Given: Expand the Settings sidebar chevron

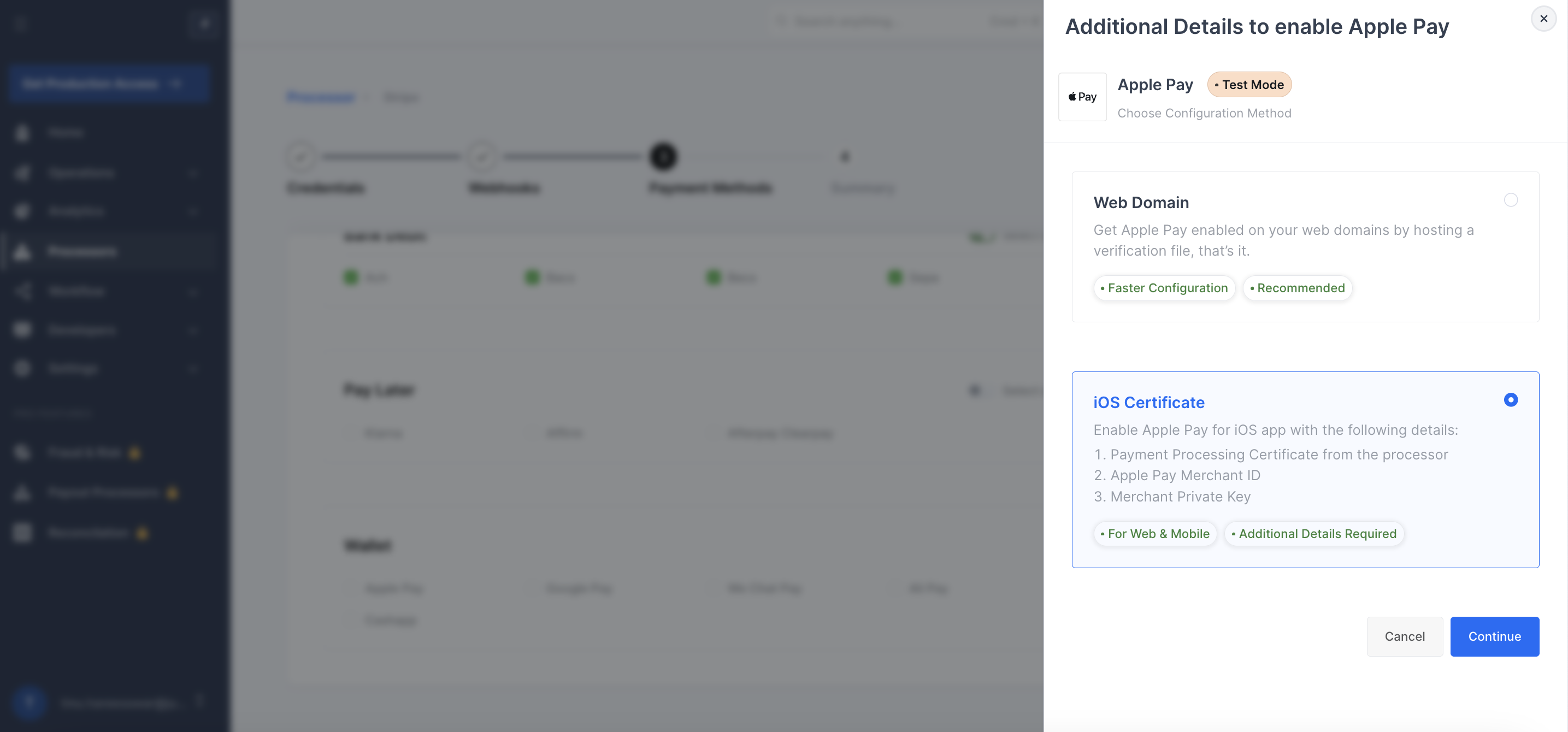Looking at the screenshot, I should coord(193,368).
